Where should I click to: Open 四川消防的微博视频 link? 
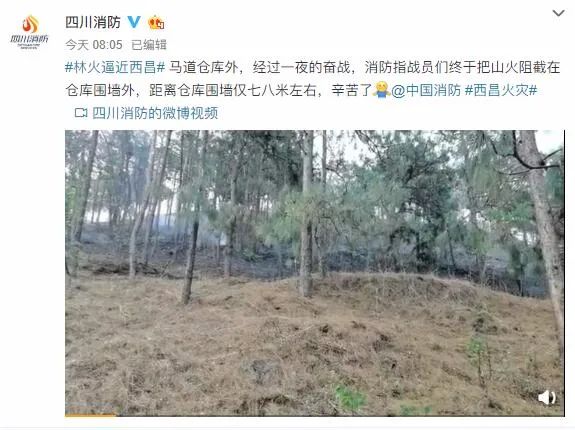pyautogui.click(x=155, y=113)
